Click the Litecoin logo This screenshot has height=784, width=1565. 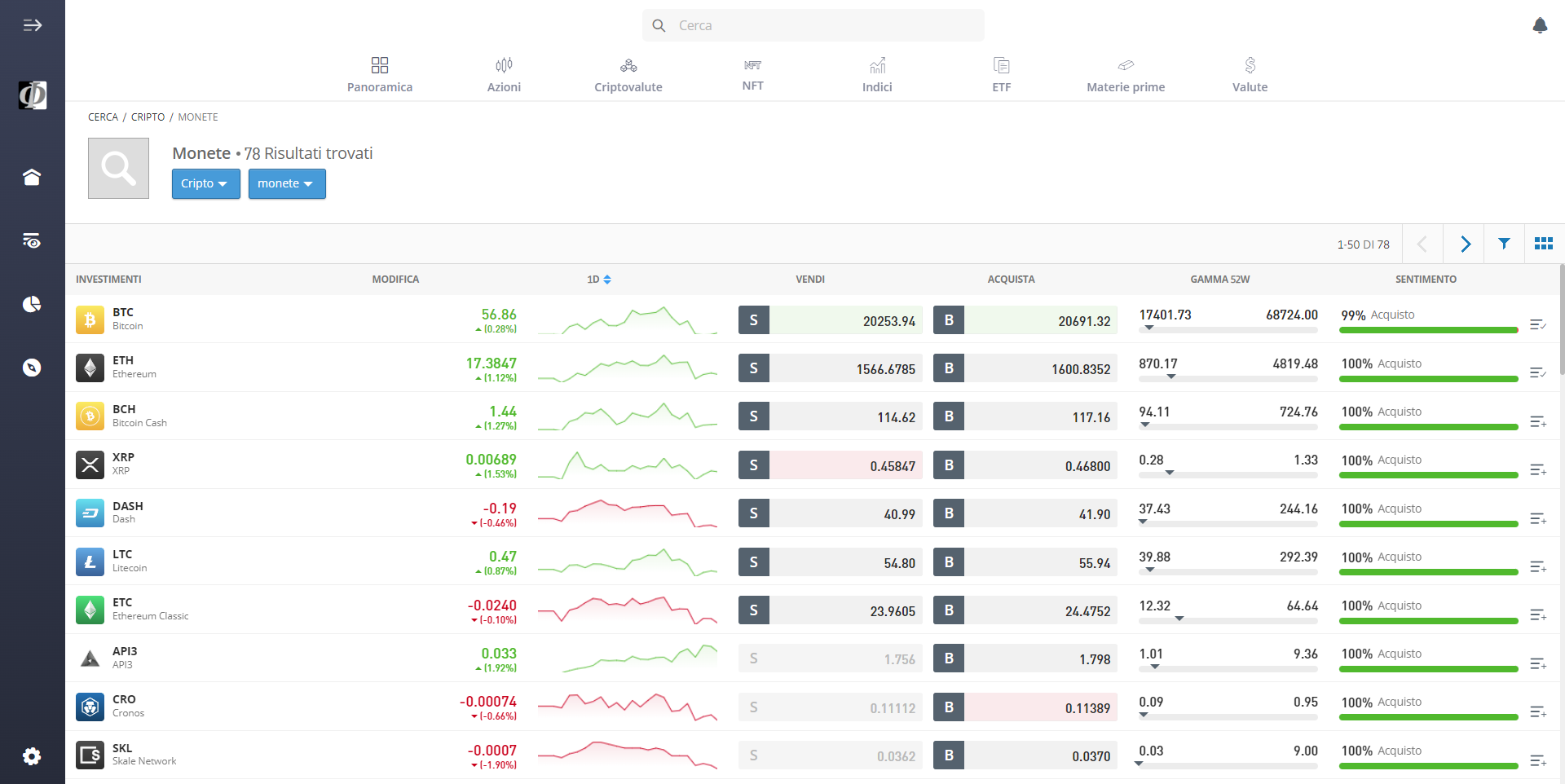pos(90,562)
